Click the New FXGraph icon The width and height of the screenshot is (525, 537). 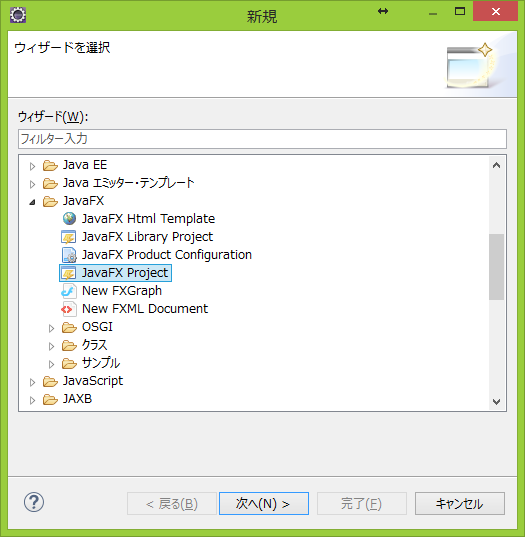[68, 291]
